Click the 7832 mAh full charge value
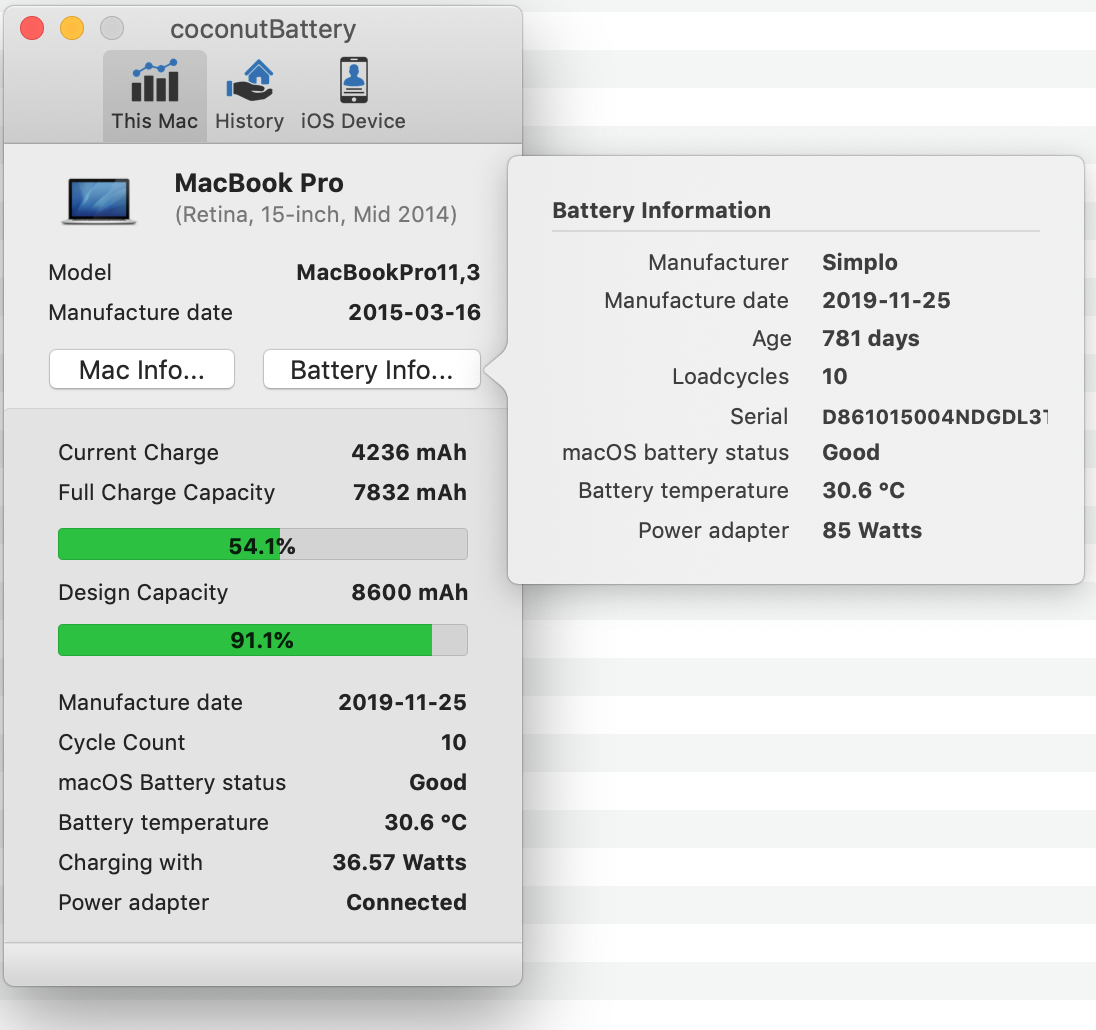 pos(410,492)
